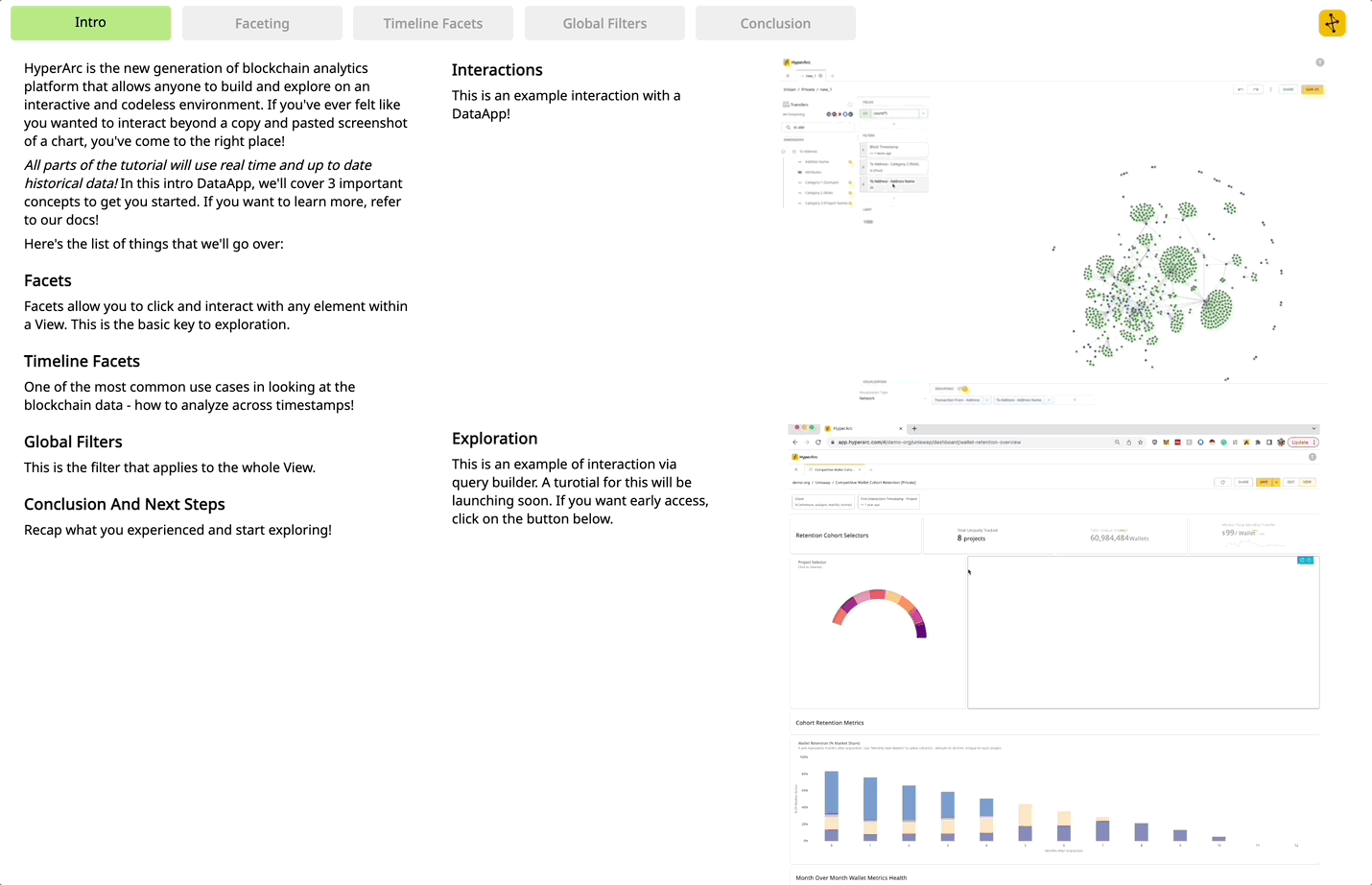Click the Global Filters heading in the list

[73, 442]
